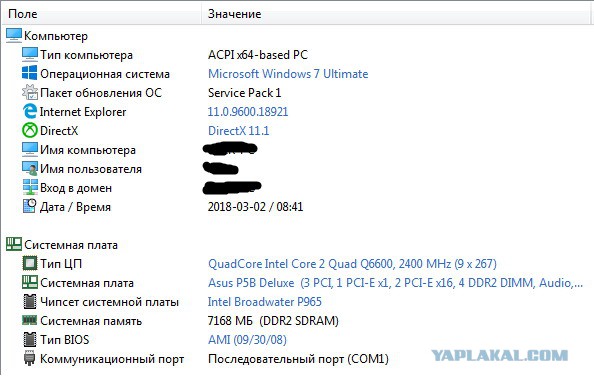This screenshot has height=385, width=594.
Task: Click the DirectX Xbox-style icon
Action: click(x=30, y=130)
